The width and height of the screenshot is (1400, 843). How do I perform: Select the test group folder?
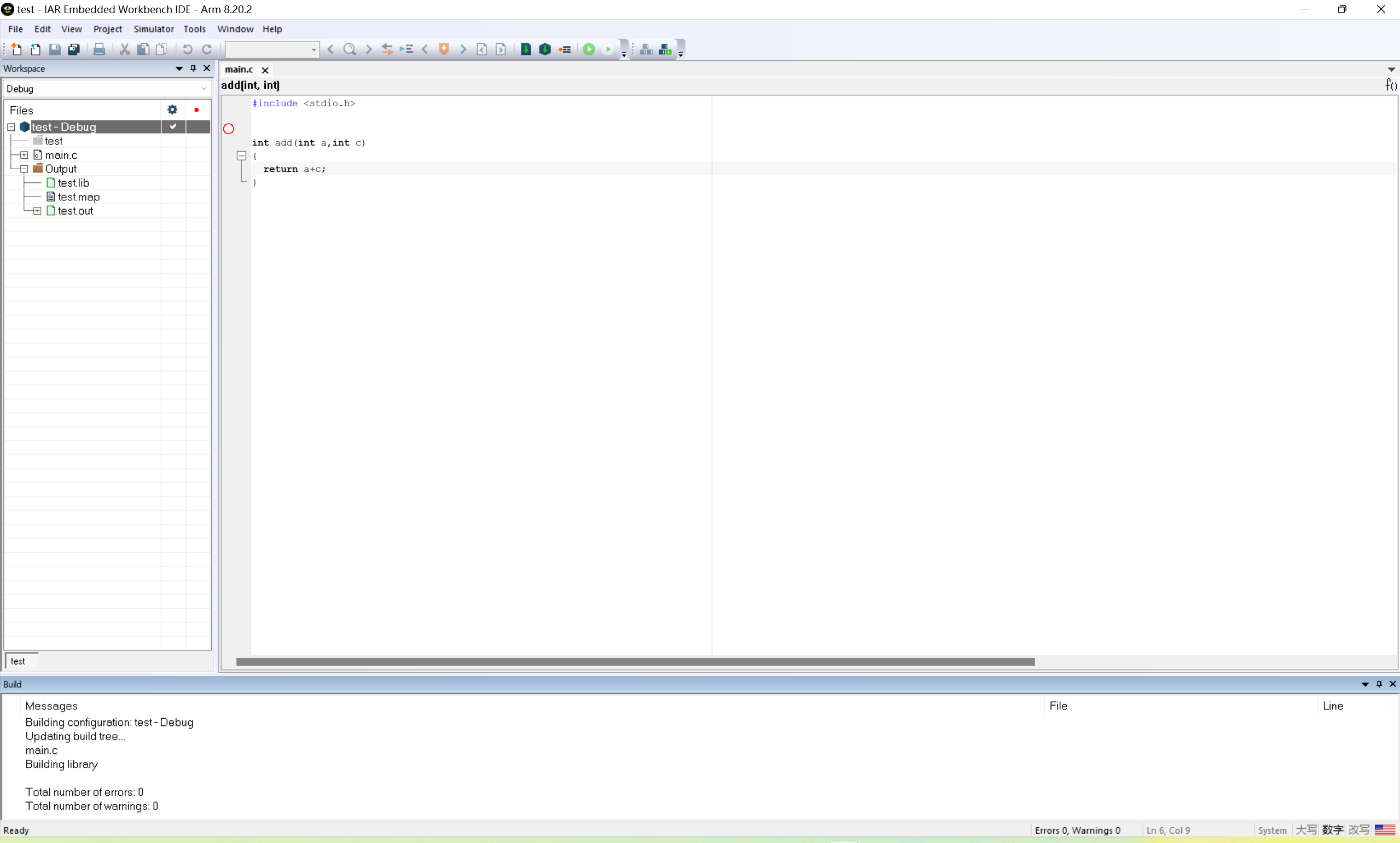(54, 141)
